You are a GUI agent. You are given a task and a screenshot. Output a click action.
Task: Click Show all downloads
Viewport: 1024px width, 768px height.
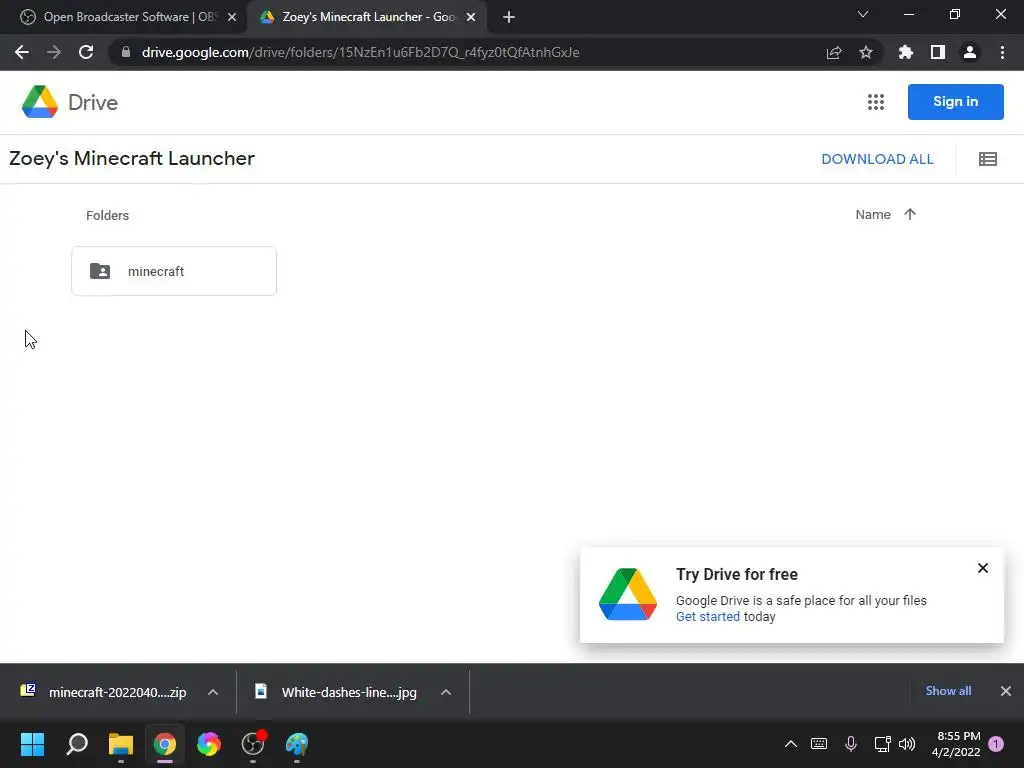point(948,691)
